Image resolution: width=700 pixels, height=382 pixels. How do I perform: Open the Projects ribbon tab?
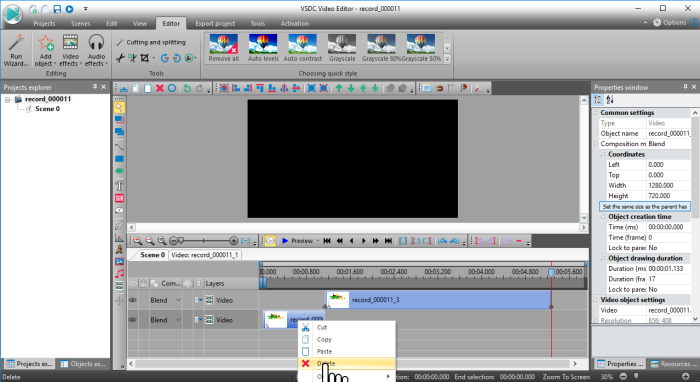[x=44, y=24]
